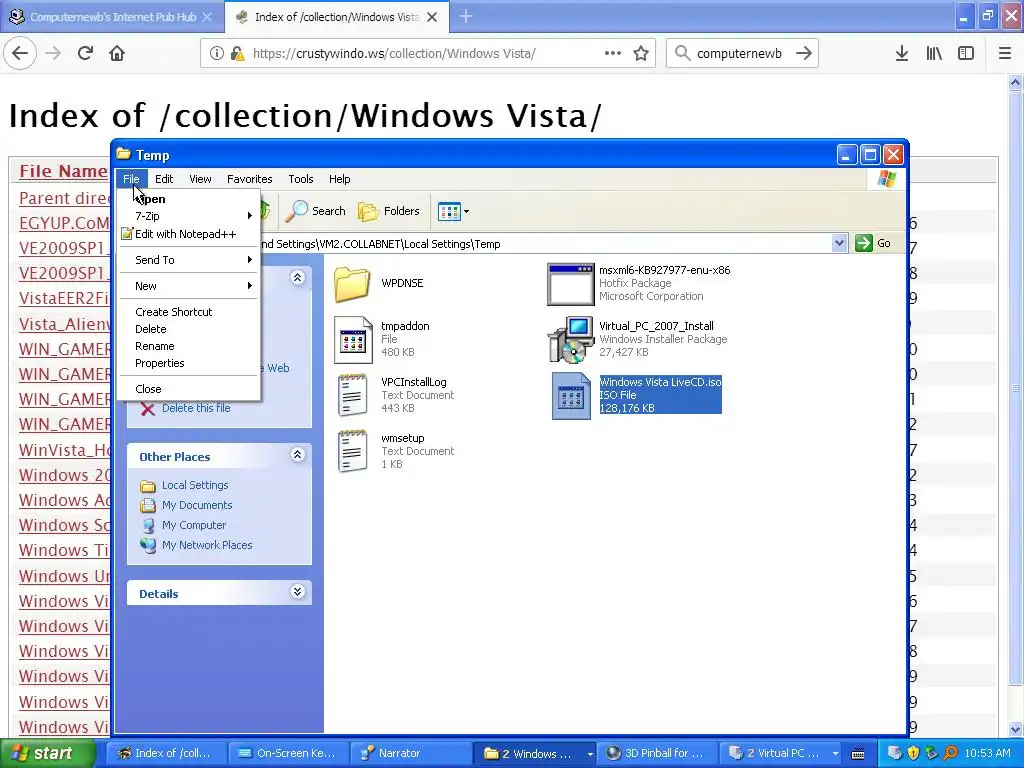Viewport: 1024px width, 768px height.
Task: Choose Create Shortcut in File menu
Action: pyautogui.click(x=189, y=312)
